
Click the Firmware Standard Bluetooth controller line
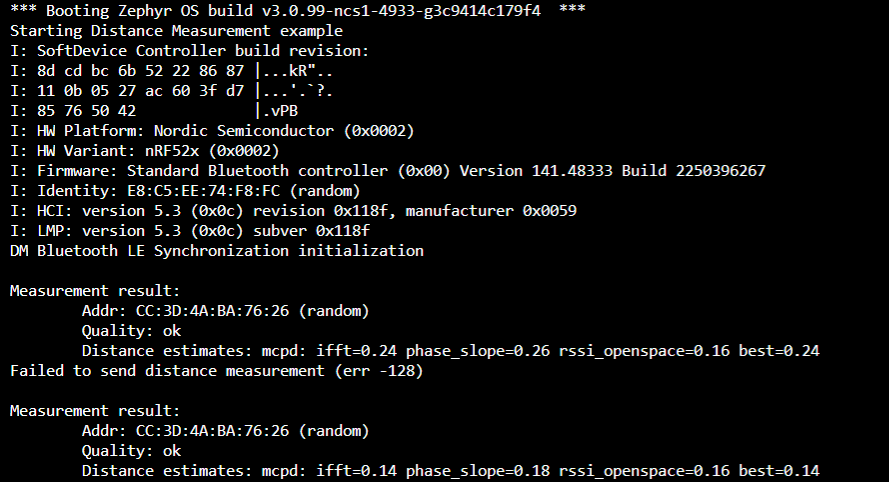click(388, 171)
